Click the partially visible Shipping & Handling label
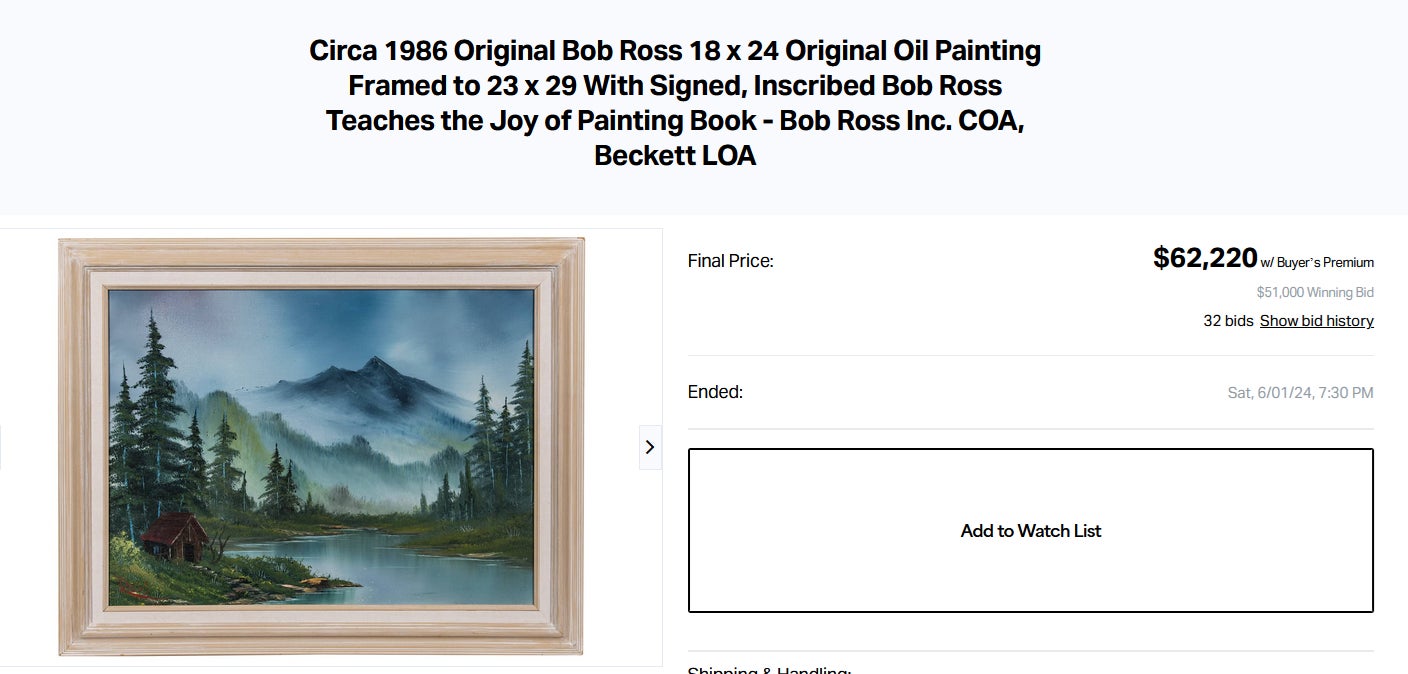The image size is (1408, 674). click(x=769, y=669)
